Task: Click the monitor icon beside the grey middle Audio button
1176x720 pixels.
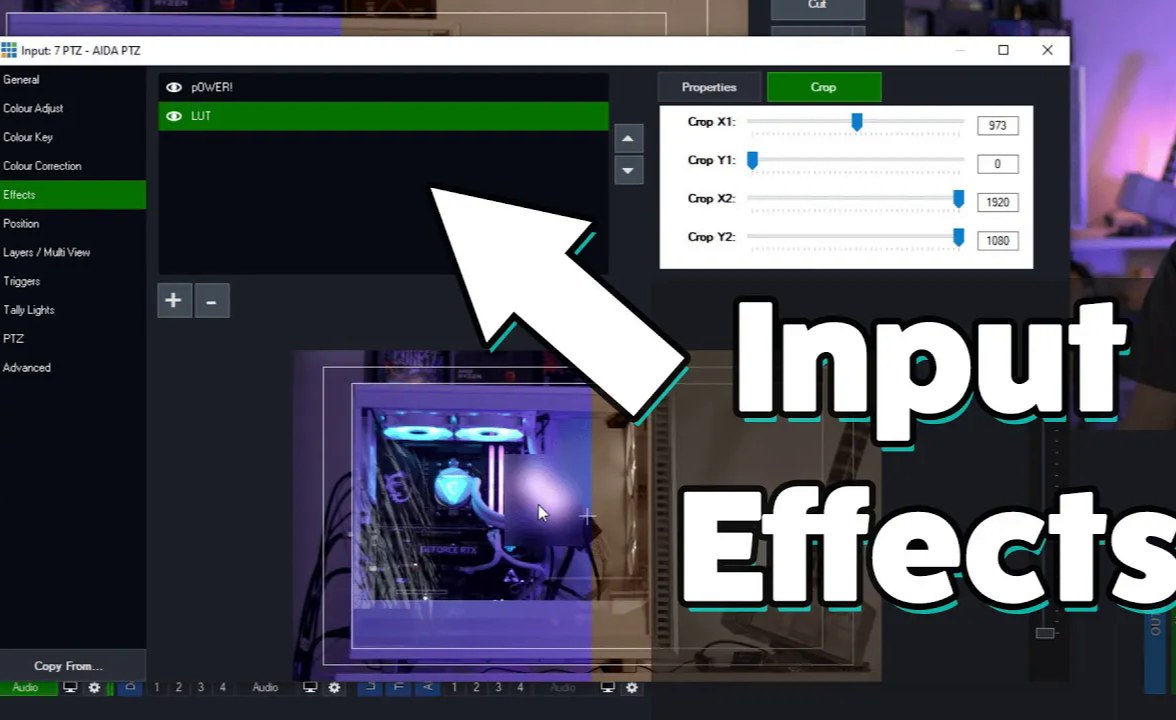Action: coord(310,688)
